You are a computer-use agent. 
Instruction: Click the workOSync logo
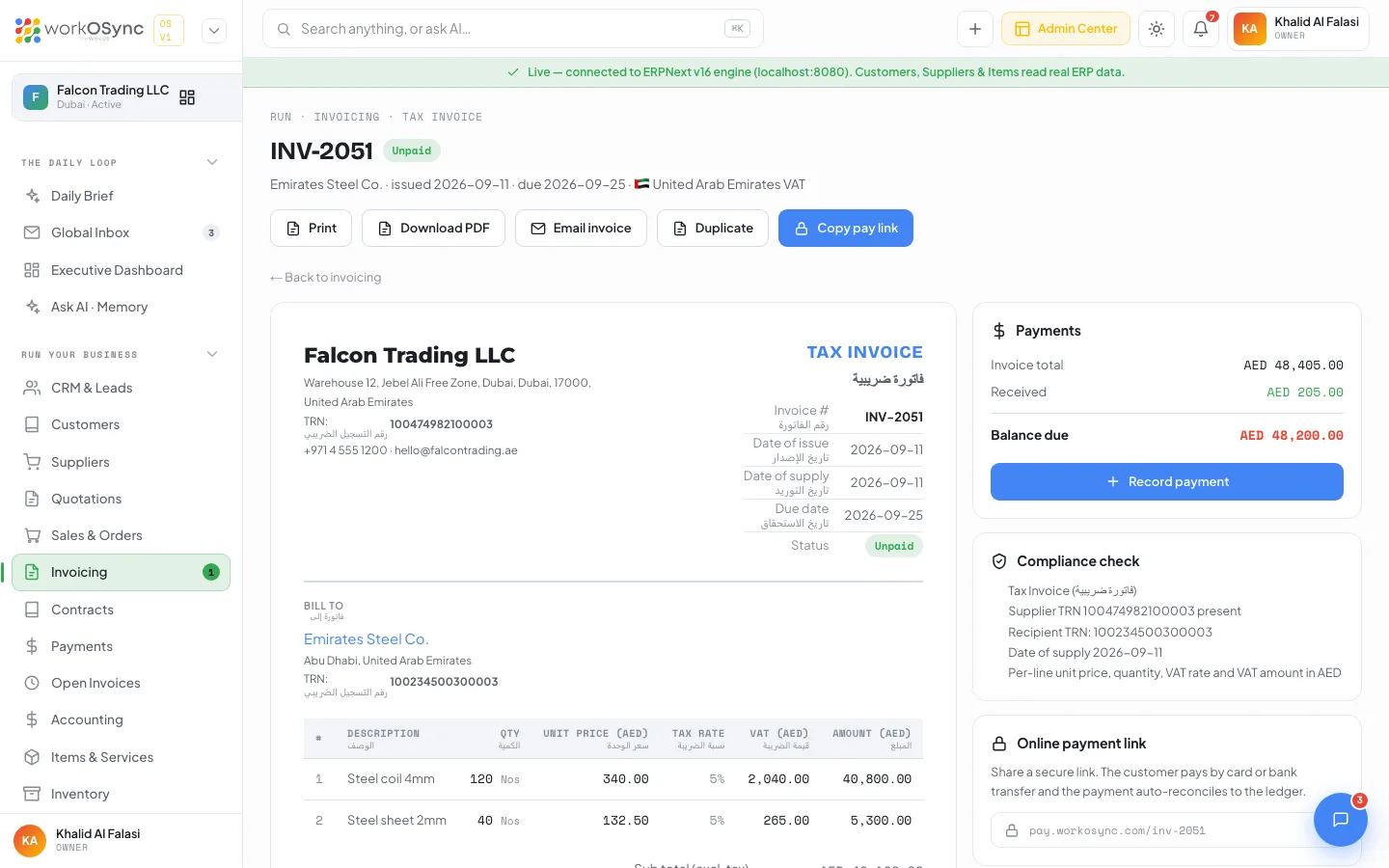tap(79, 30)
